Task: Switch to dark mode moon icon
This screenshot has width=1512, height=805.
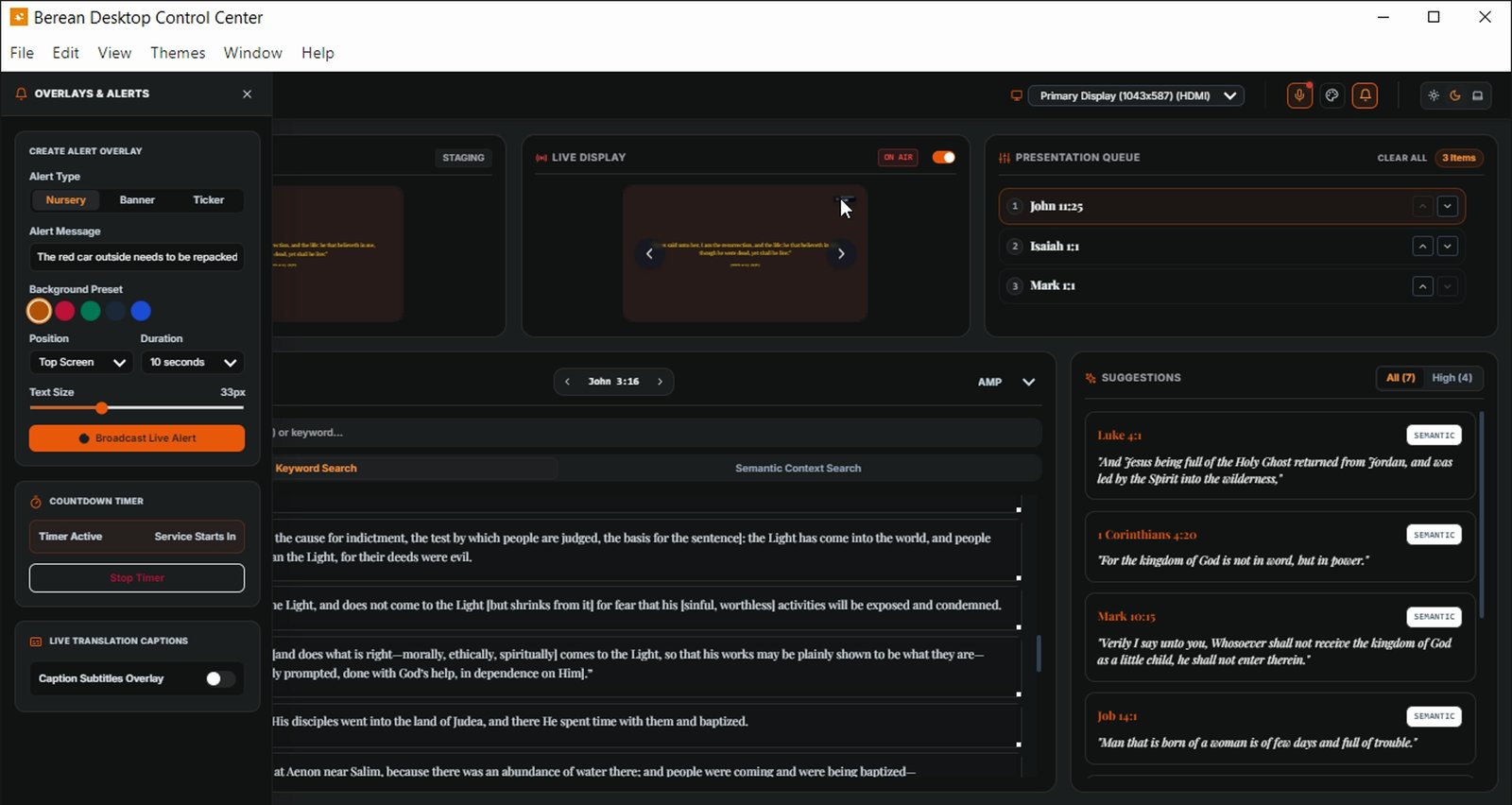Action: pyautogui.click(x=1455, y=95)
